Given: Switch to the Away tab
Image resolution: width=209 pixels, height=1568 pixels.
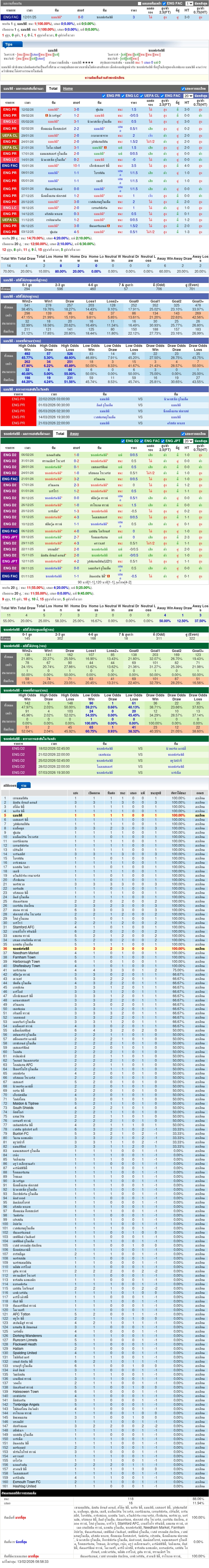Looking at the screenshot, I should tap(74, 434).
